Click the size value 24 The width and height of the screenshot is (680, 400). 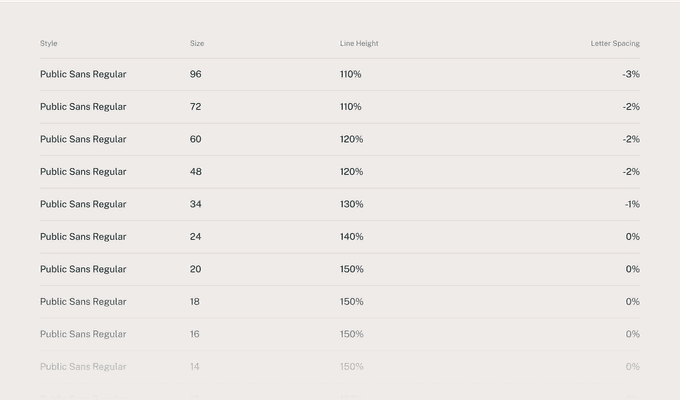click(196, 237)
